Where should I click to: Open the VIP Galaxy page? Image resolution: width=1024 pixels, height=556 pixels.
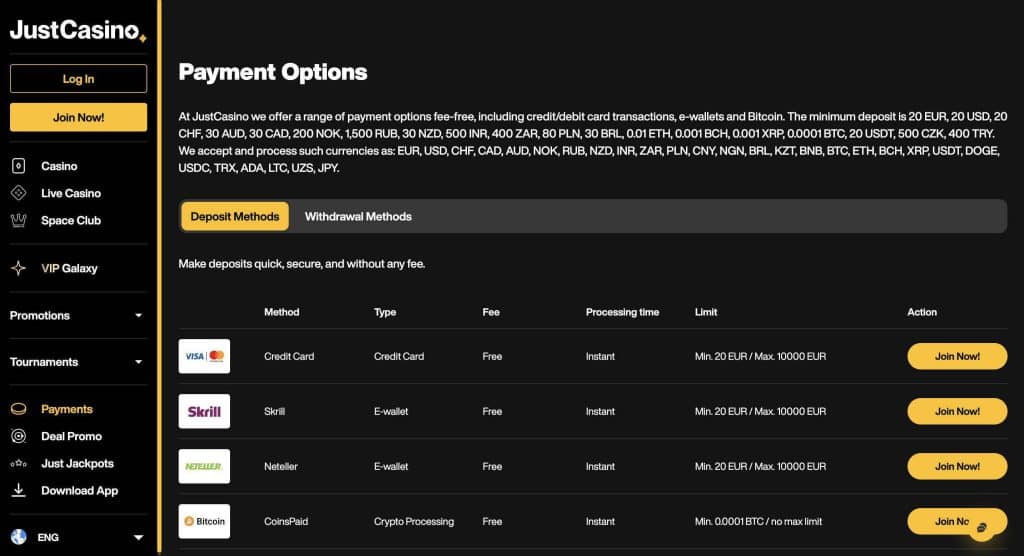tap(69, 268)
